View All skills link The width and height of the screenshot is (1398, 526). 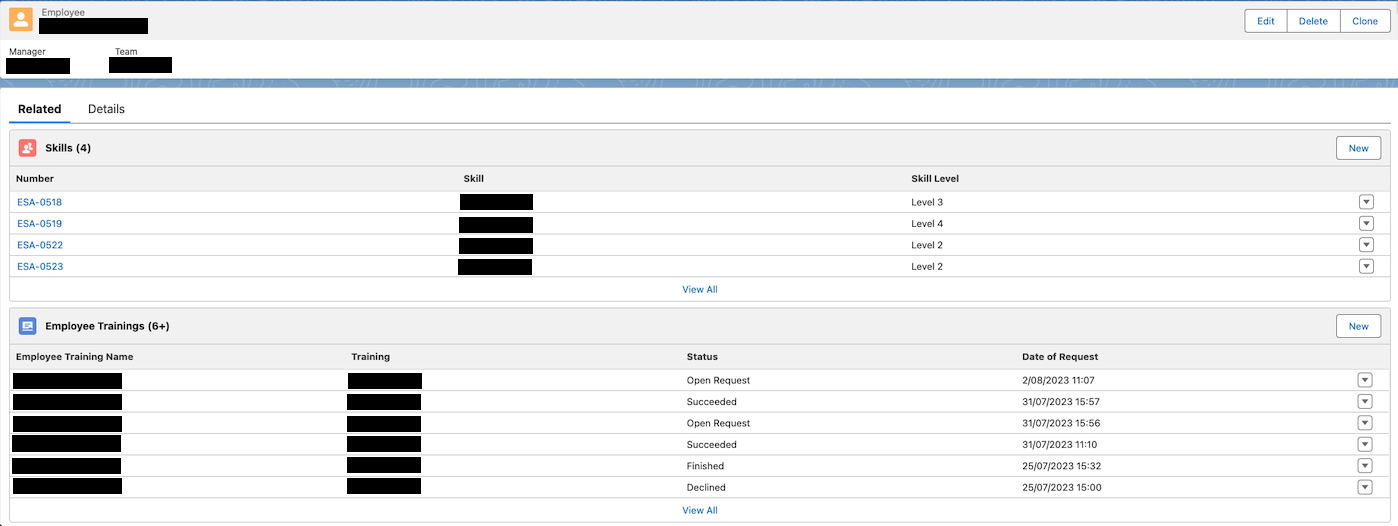click(699, 289)
